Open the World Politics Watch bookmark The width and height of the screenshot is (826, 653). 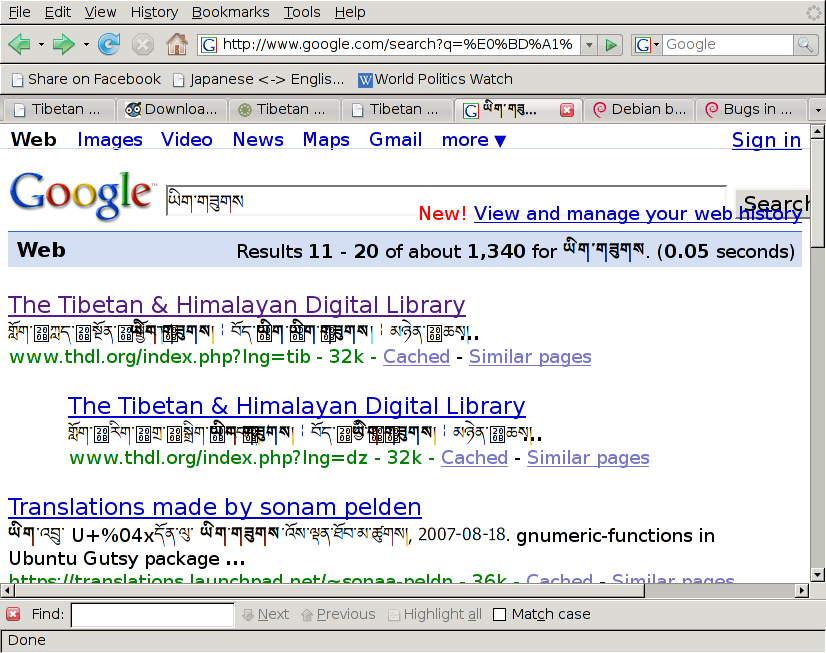(x=435, y=80)
